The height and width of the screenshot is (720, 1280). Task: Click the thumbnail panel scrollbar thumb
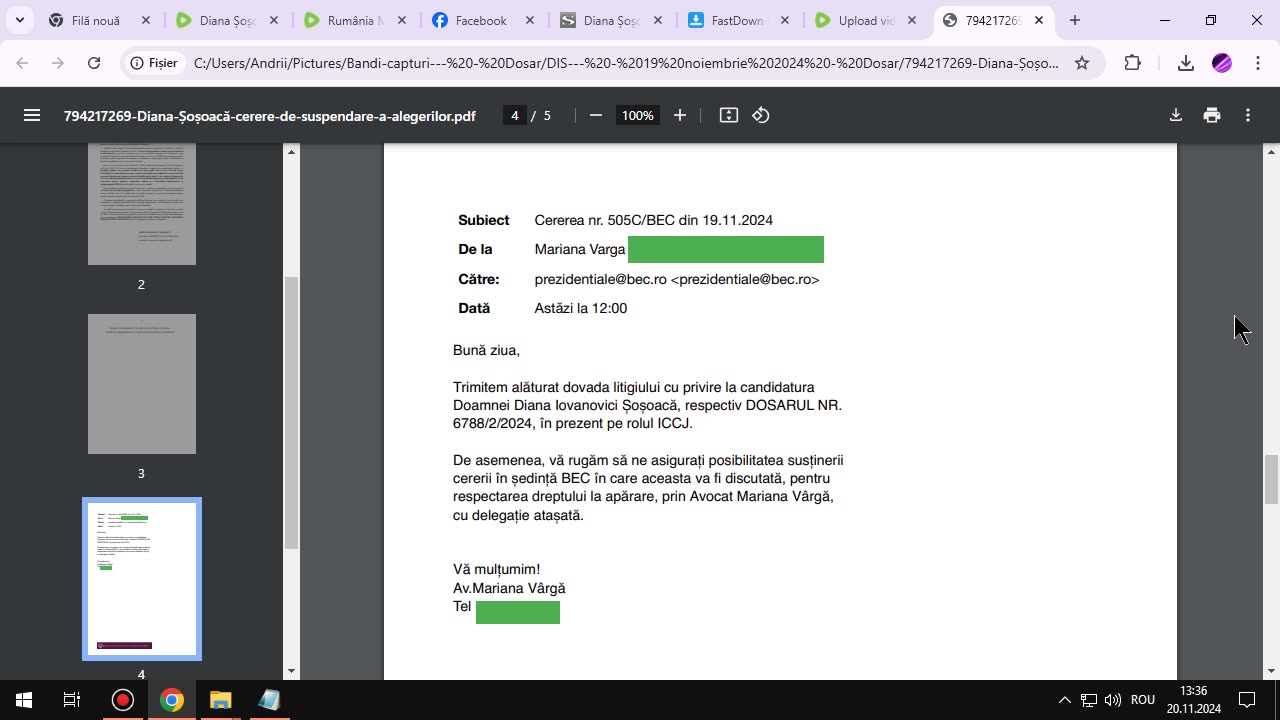pos(292,413)
